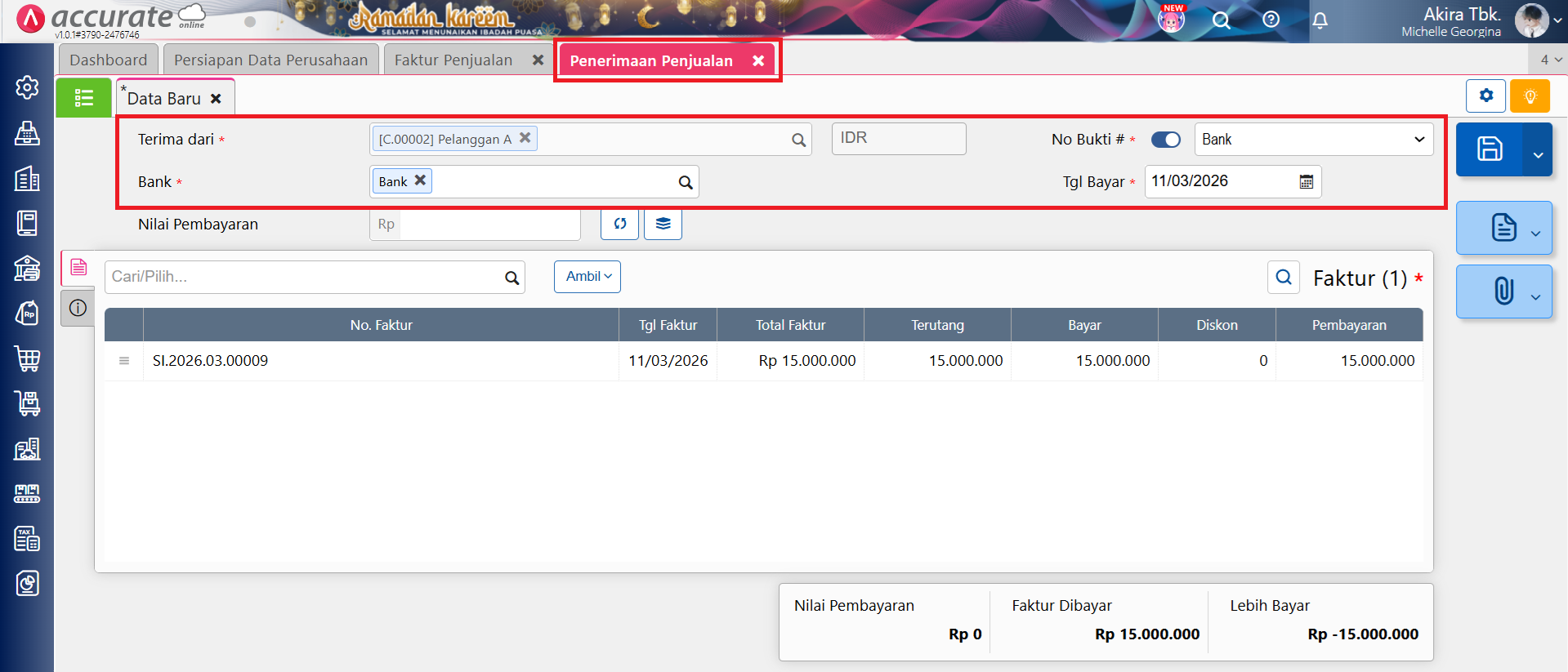Click the help question mark icon
Viewport: 1568px width, 672px height.
[1271, 20]
